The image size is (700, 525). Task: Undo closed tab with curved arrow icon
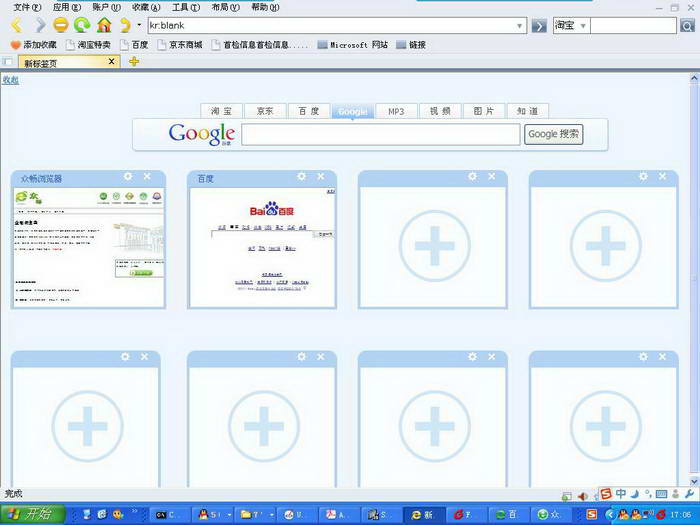[x=125, y=25]
